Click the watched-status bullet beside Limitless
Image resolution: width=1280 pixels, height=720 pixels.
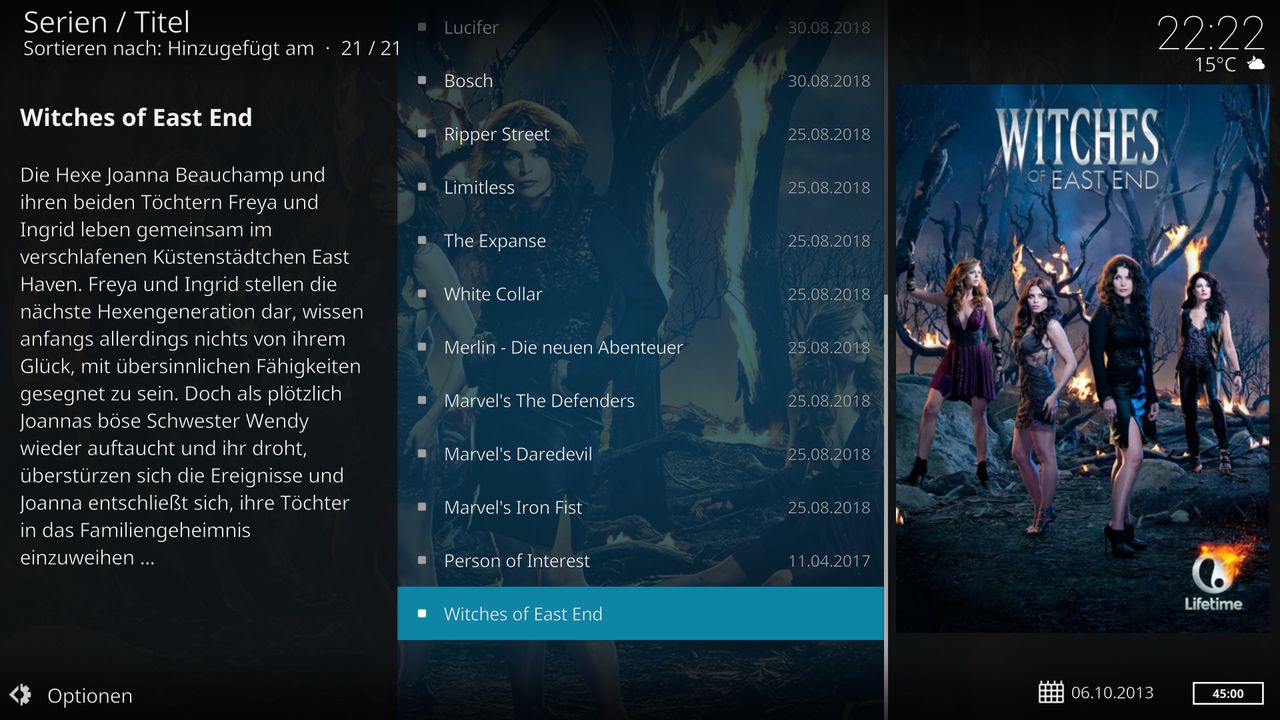(422, 187)
